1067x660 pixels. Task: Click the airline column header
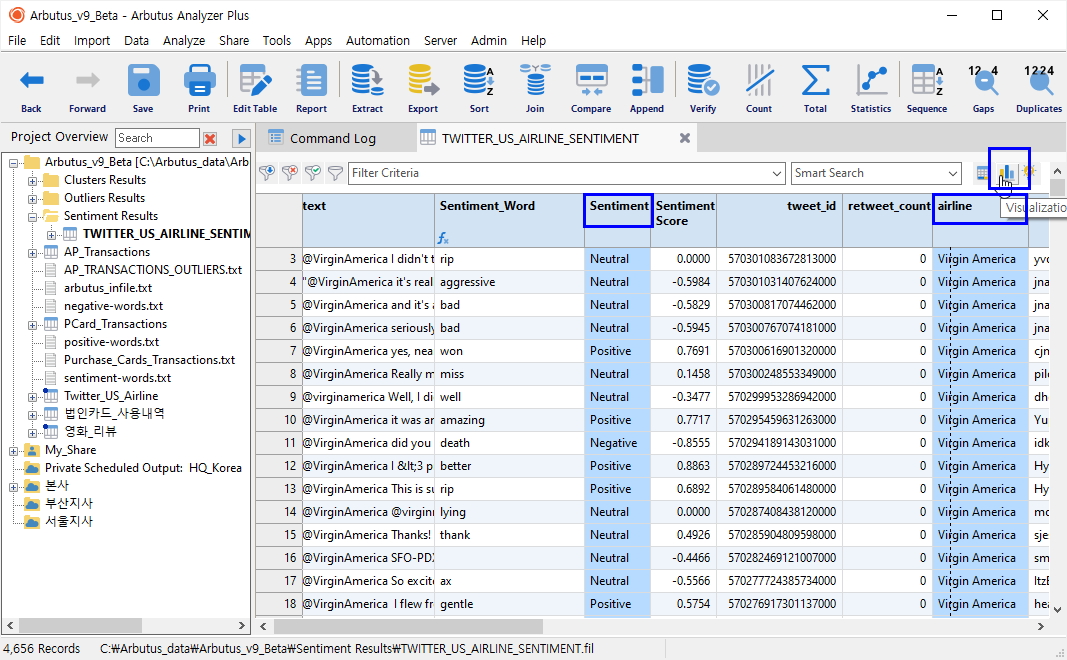coord(980,220)
